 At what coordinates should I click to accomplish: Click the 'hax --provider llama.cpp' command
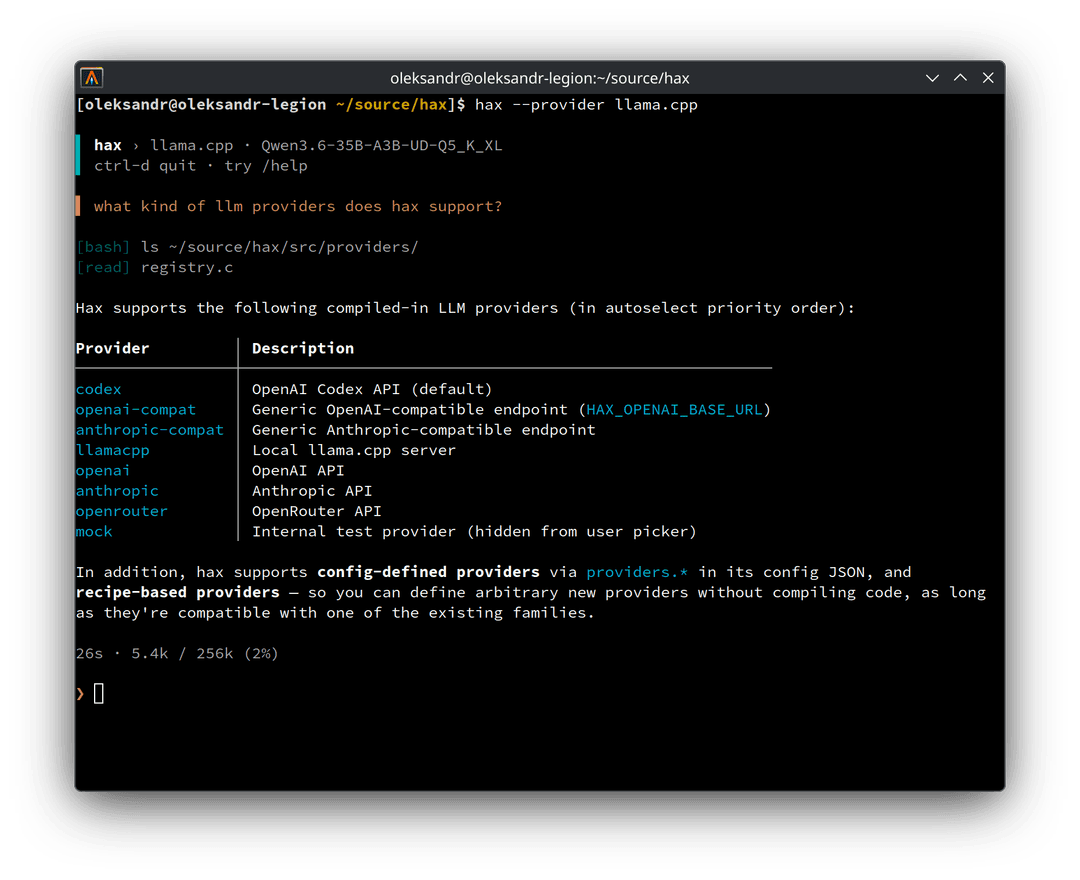coord(586,105)
